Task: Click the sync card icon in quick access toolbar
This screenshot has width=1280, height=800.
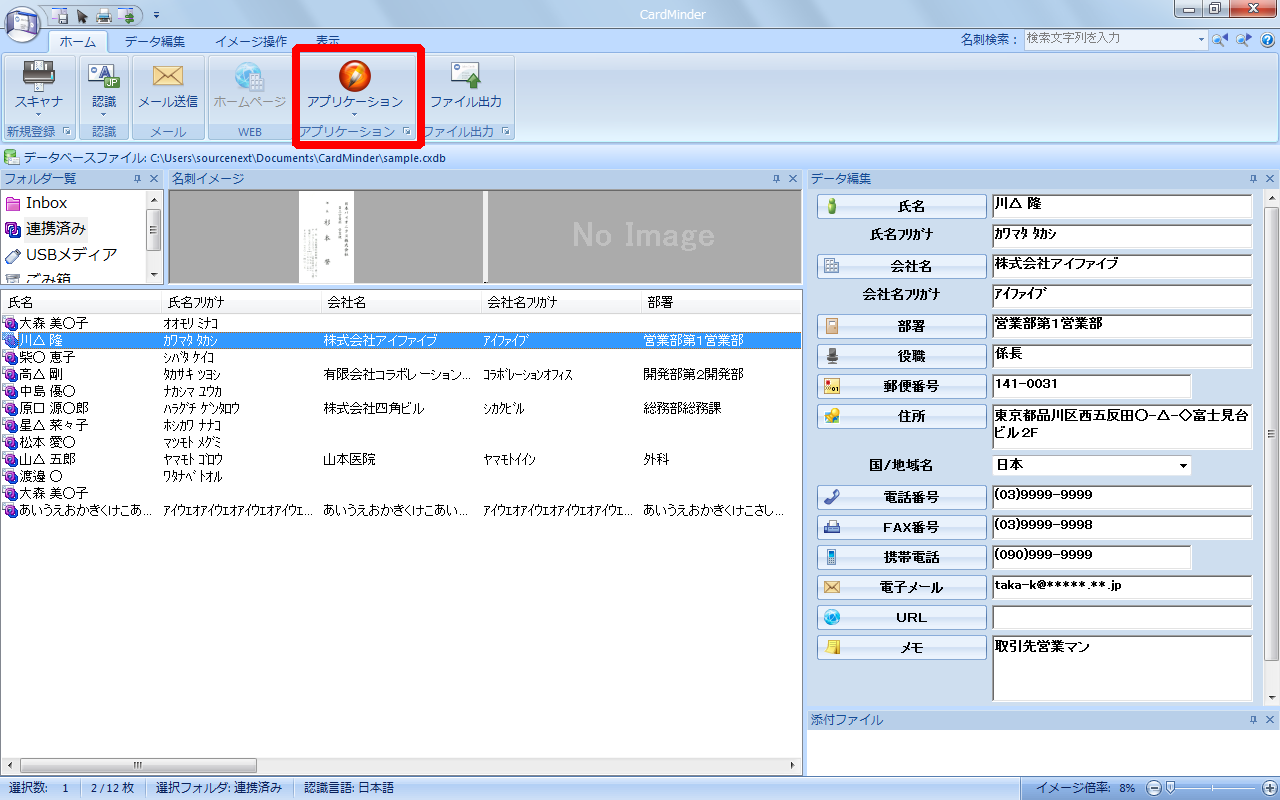Action: 125,15
